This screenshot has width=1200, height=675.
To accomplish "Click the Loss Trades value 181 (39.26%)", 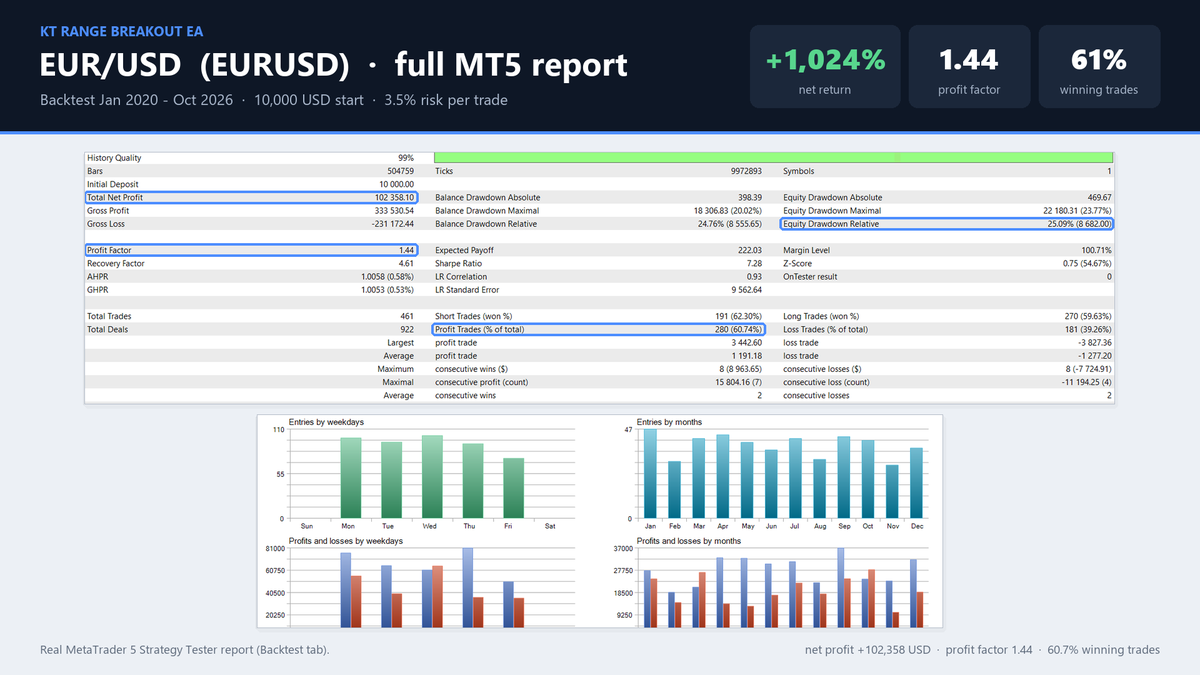I will [1086, 329].
